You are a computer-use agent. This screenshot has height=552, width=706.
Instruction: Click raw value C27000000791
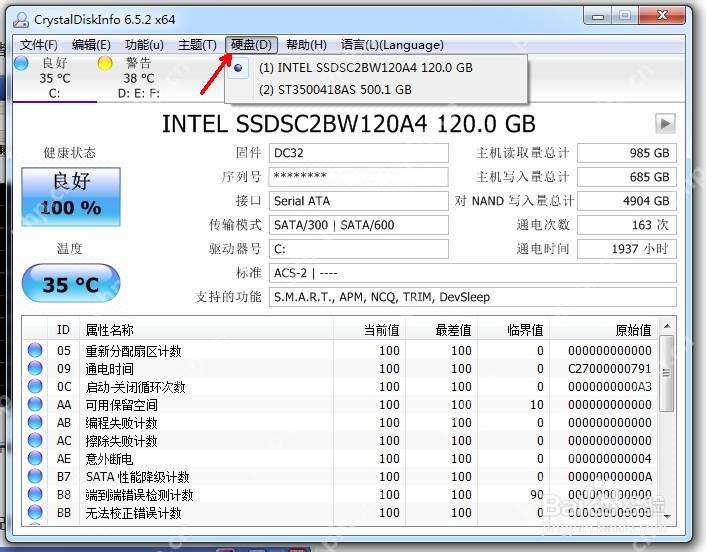point(610,368)
